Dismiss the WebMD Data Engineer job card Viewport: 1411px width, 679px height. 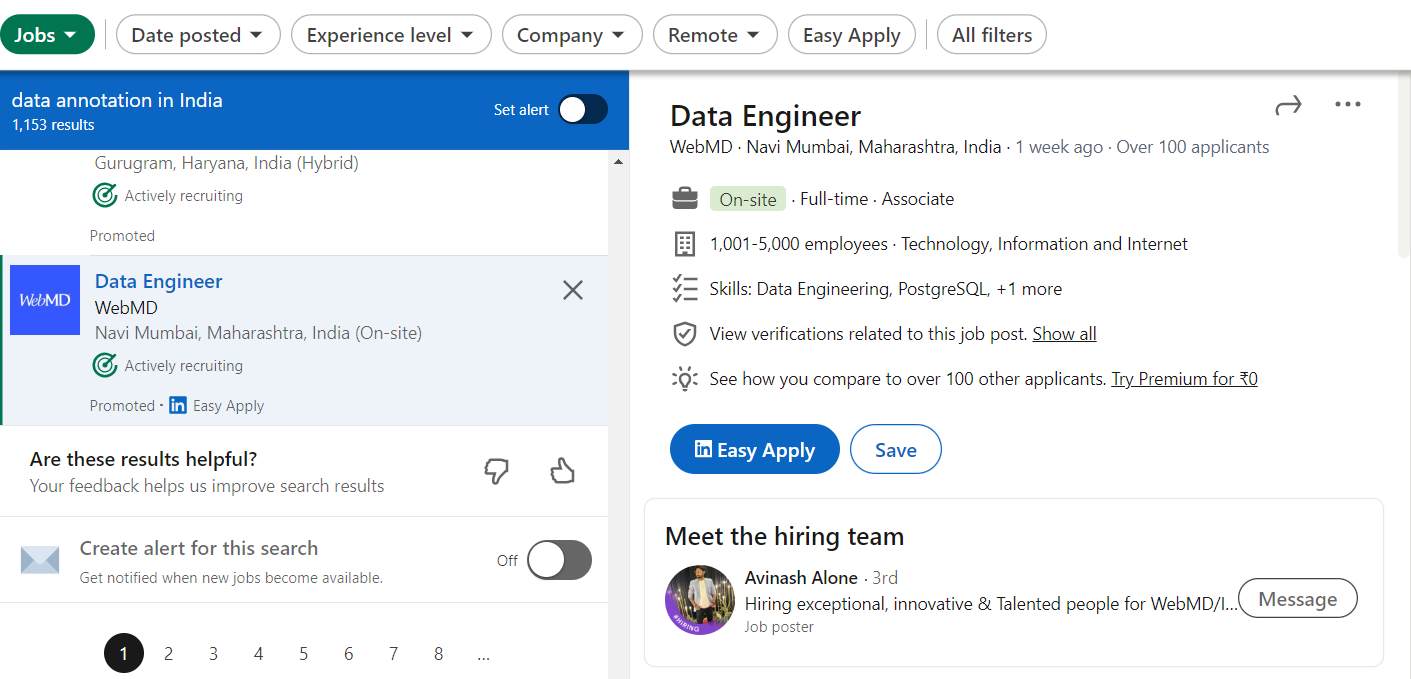573,290
